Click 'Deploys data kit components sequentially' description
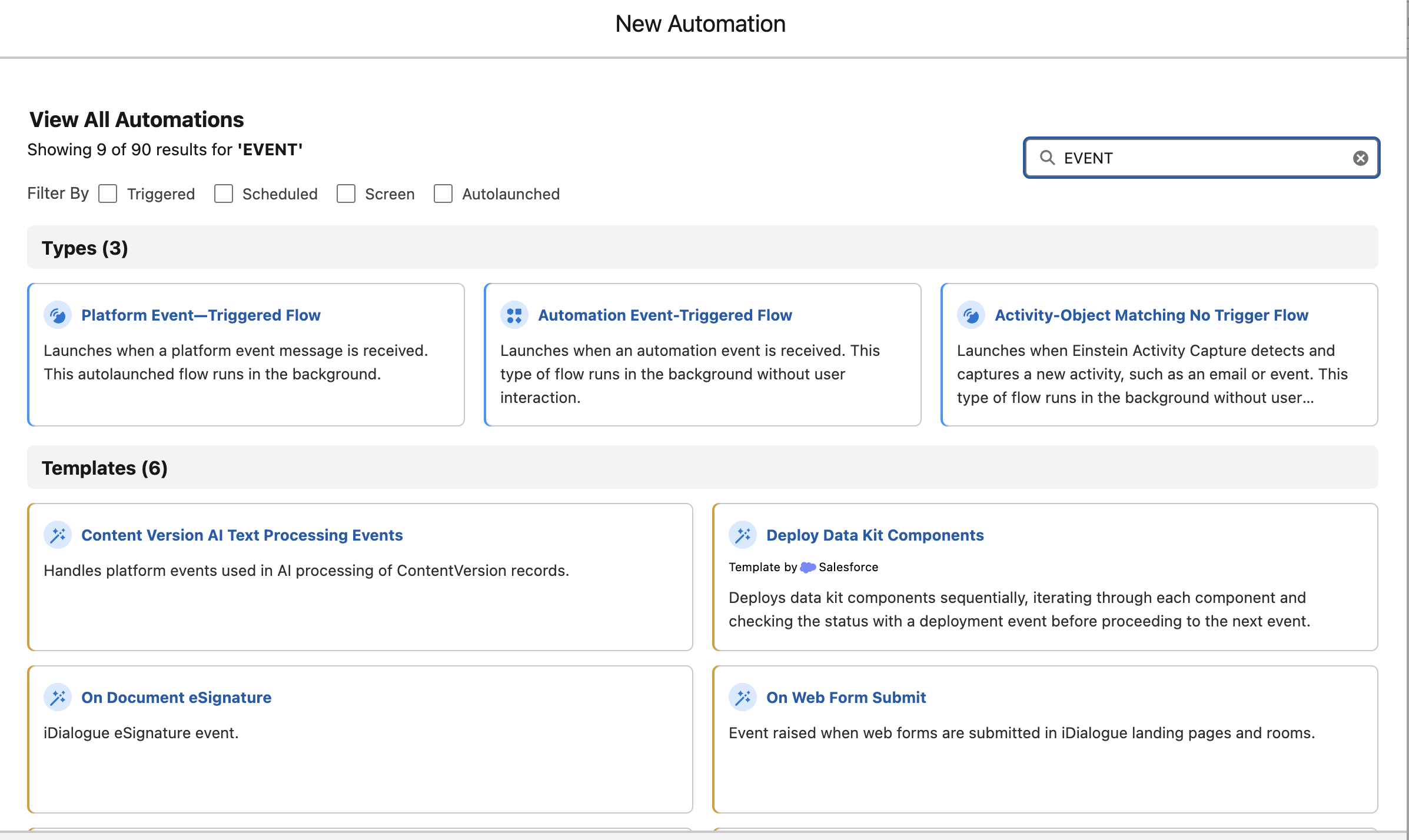The image size is (1409, 840). pyautogui.click(x=1019, y=609)
